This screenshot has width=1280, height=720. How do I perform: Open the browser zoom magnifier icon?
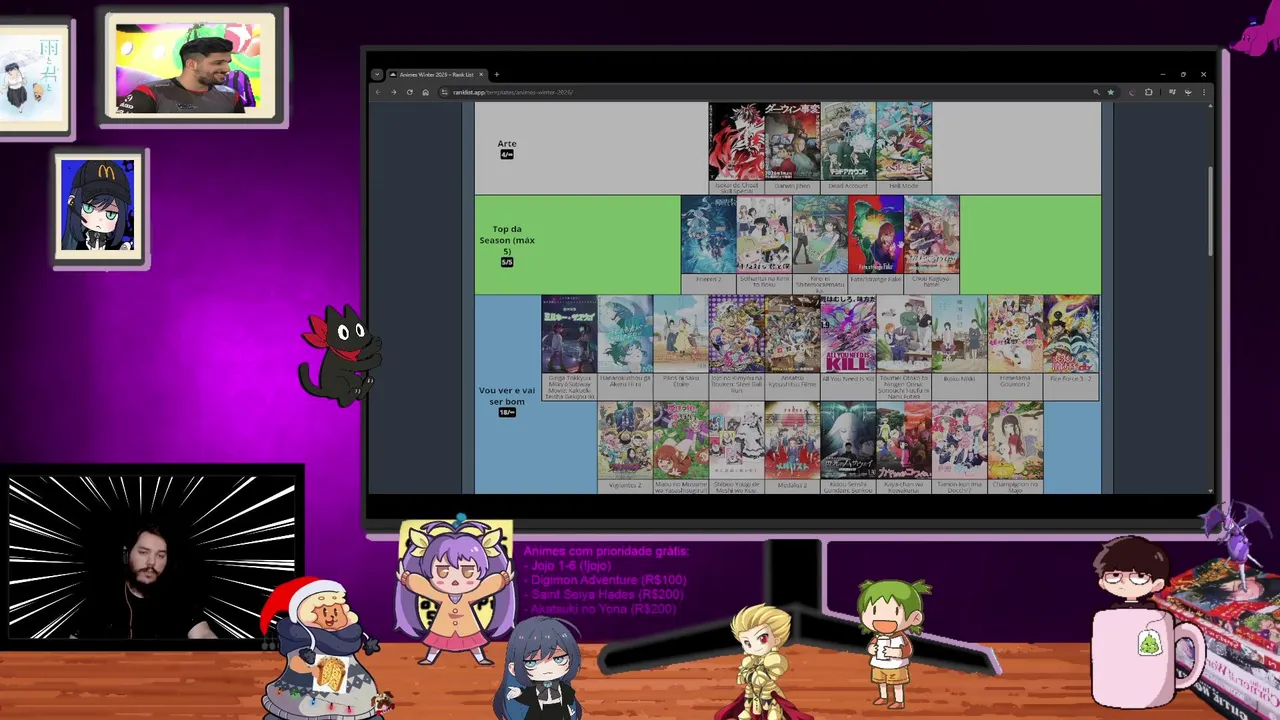[x=1096, y=92]
